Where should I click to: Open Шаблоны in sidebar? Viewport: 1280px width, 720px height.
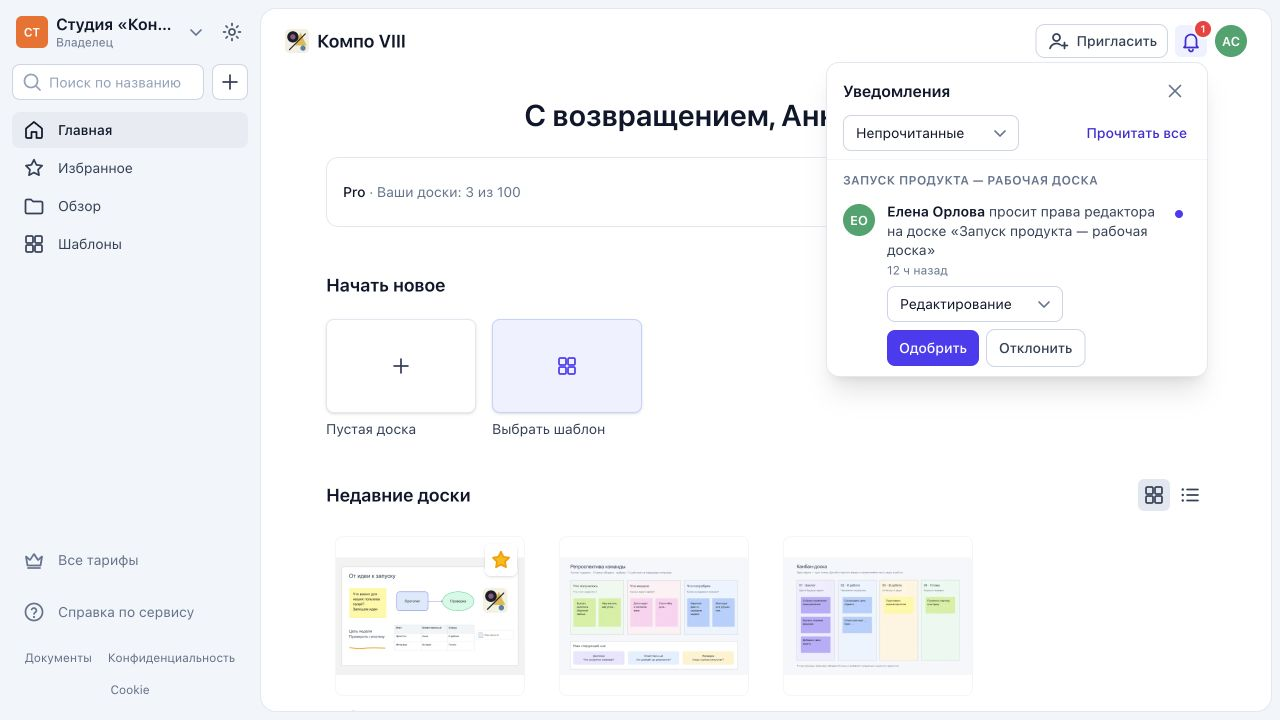pyautogui.click(x=130, y=244)
